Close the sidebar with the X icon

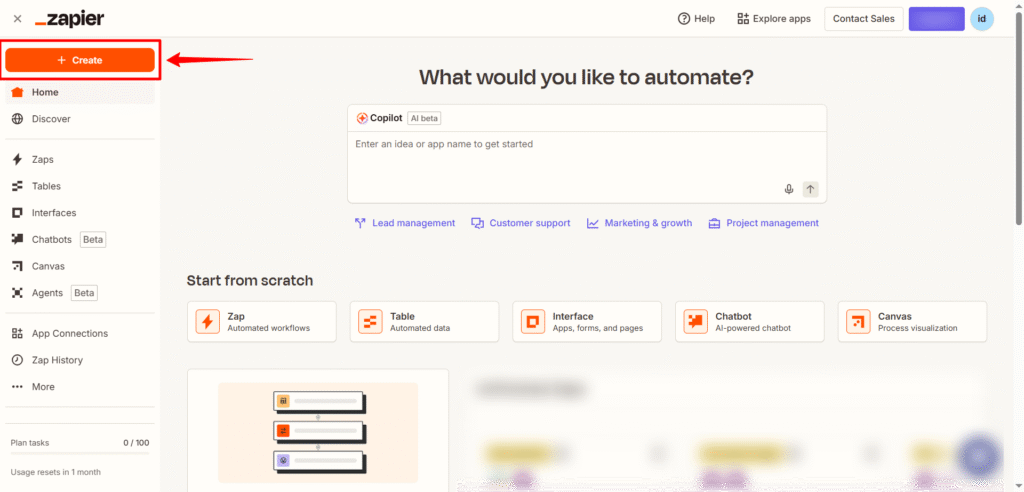18,19
